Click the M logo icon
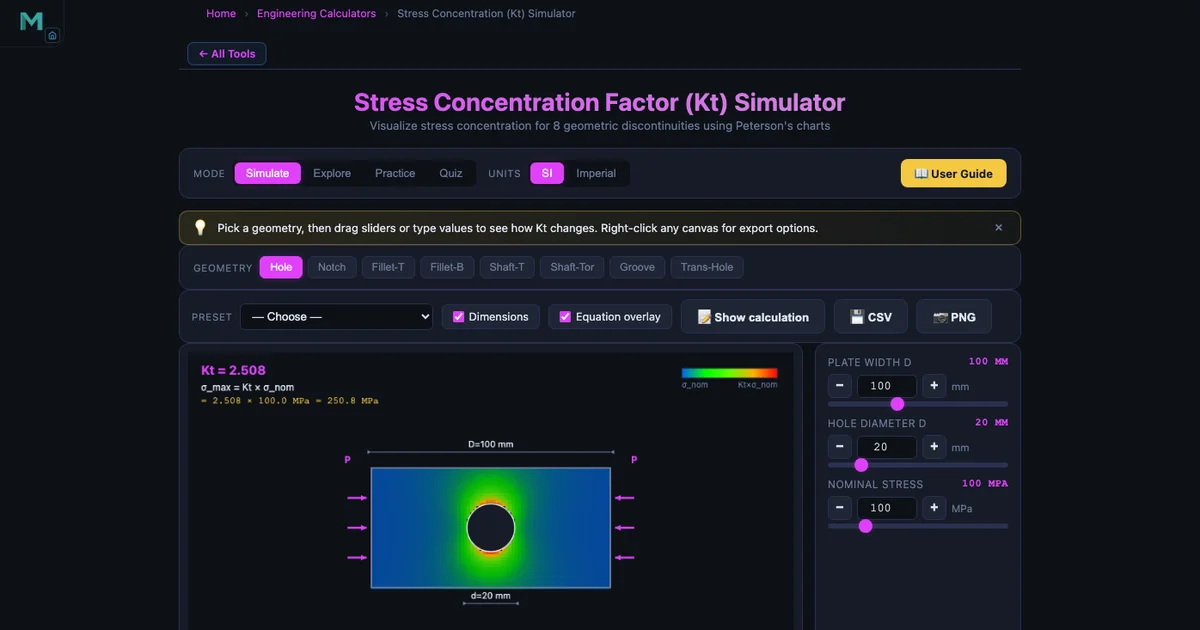This screenshot has height=630, width=1200. click(x=31, y=21)
